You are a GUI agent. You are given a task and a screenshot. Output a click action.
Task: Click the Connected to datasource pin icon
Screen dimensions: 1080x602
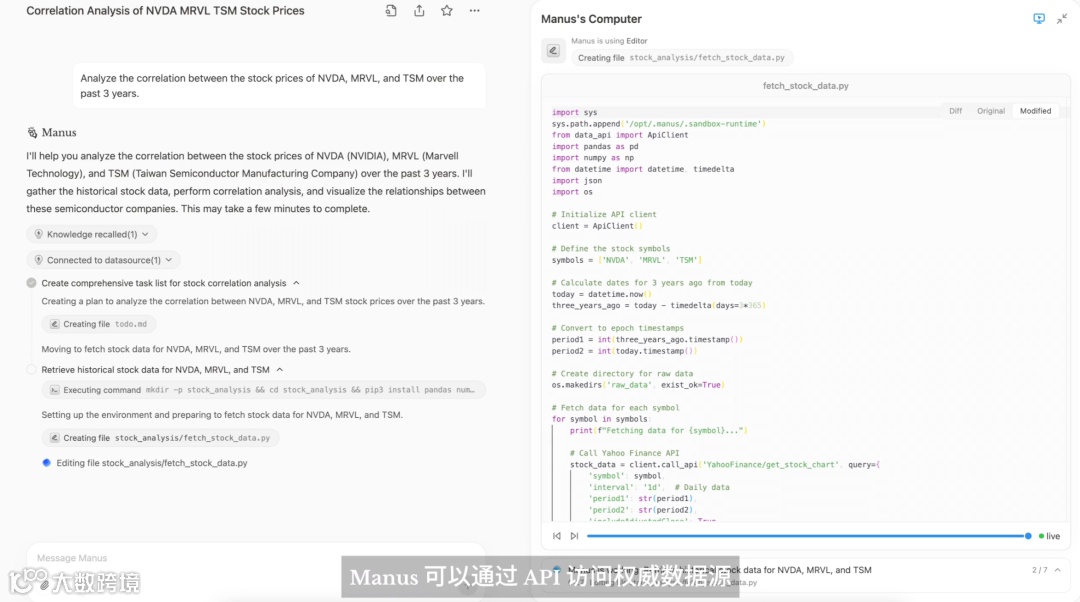(39, 260)
